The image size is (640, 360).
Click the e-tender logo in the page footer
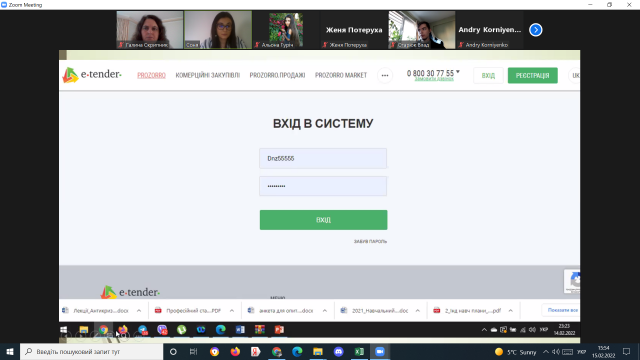(130, 292)
